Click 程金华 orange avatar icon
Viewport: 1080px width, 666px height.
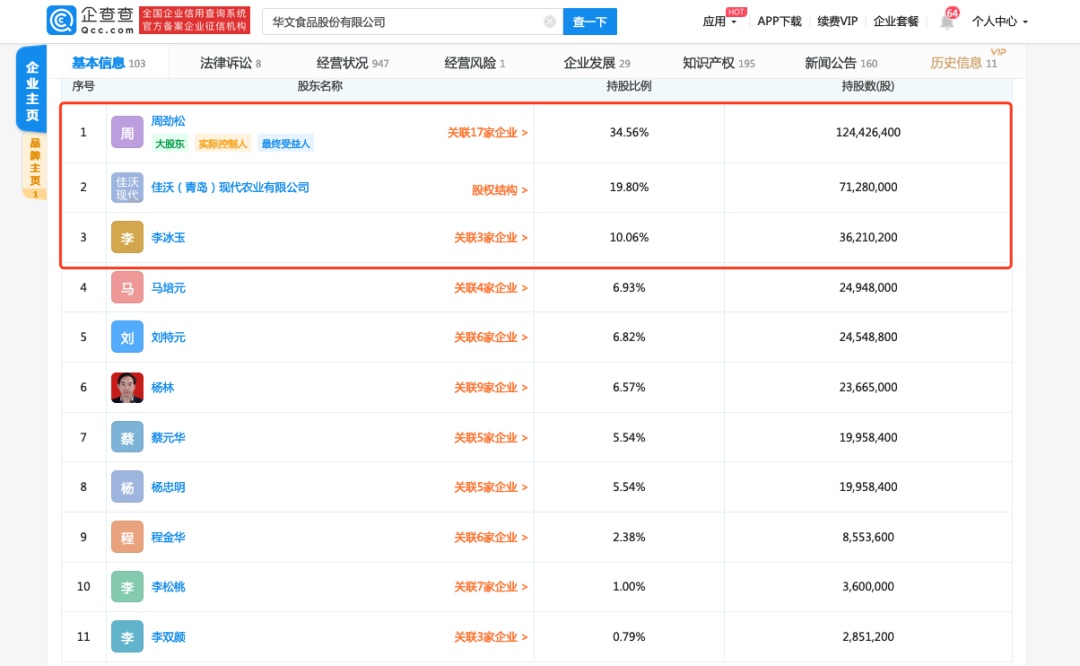coord(127,537)
